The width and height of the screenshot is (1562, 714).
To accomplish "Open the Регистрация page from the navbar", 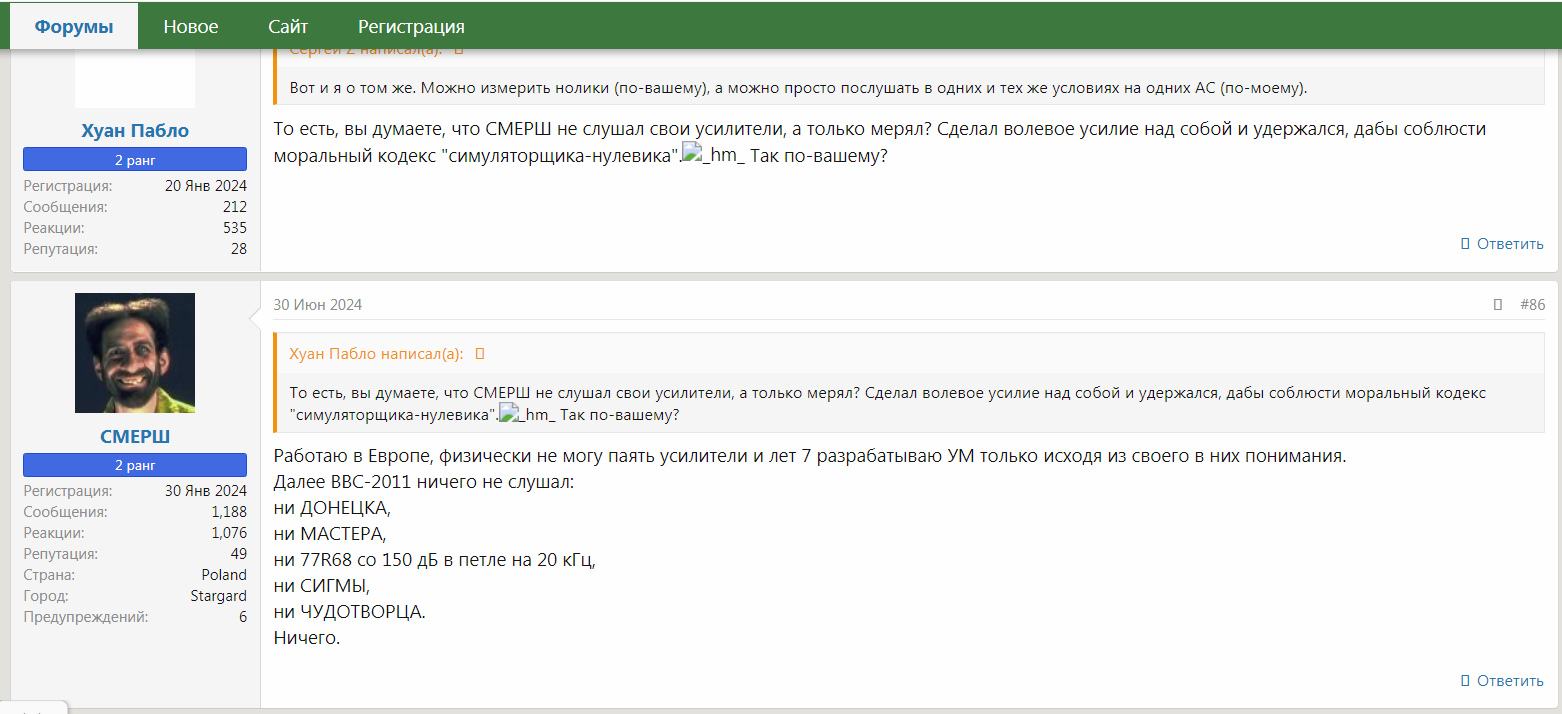I will [x=410, y=25].
